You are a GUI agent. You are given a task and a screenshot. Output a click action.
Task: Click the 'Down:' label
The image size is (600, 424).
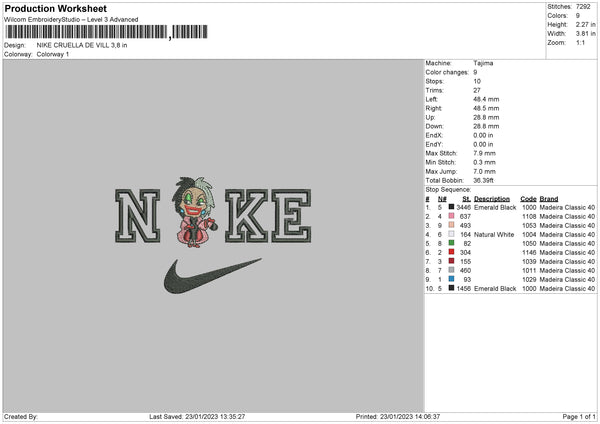click(x=434, y=126)
